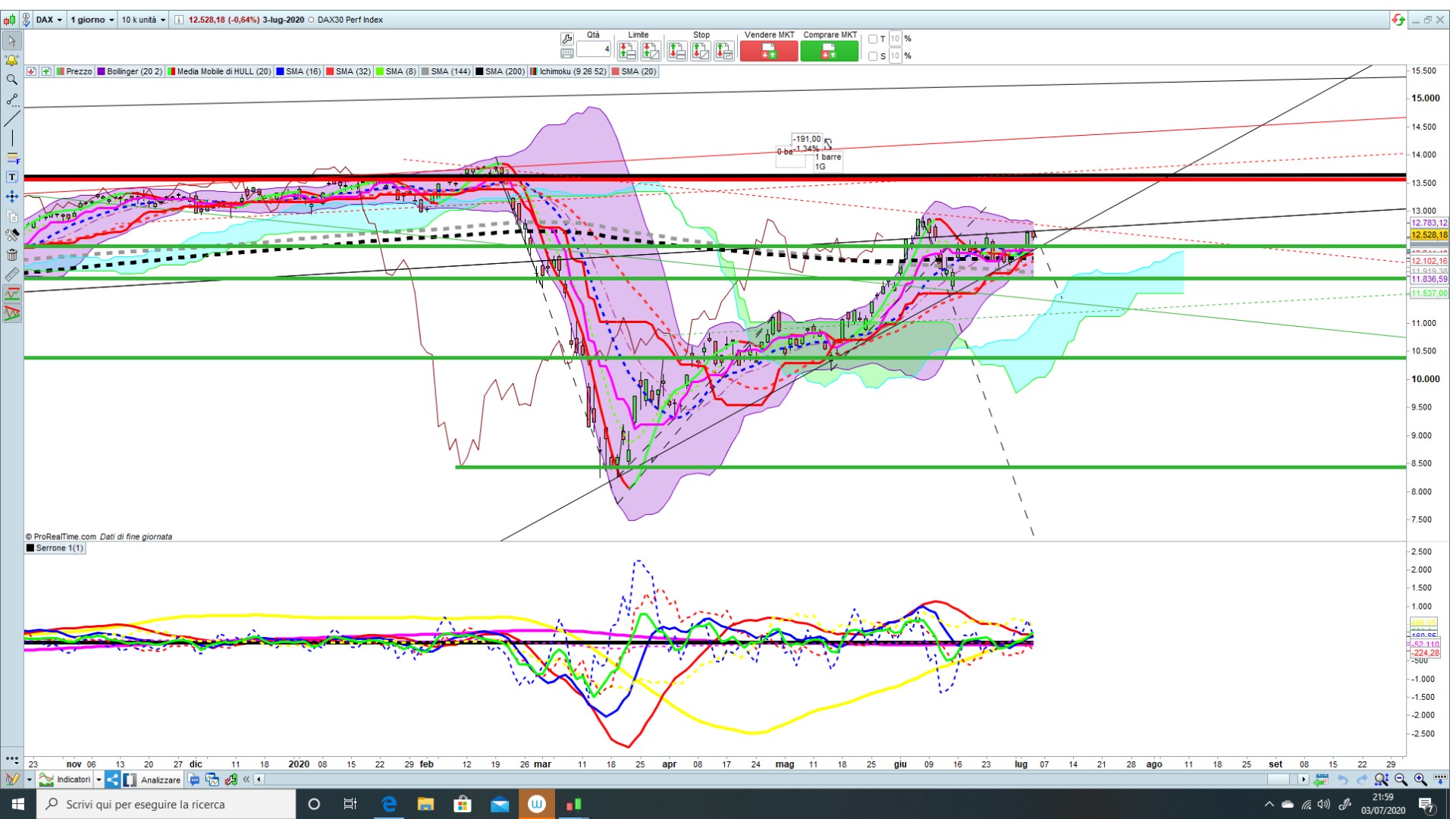Click the first Limite order button

[626, 51]
